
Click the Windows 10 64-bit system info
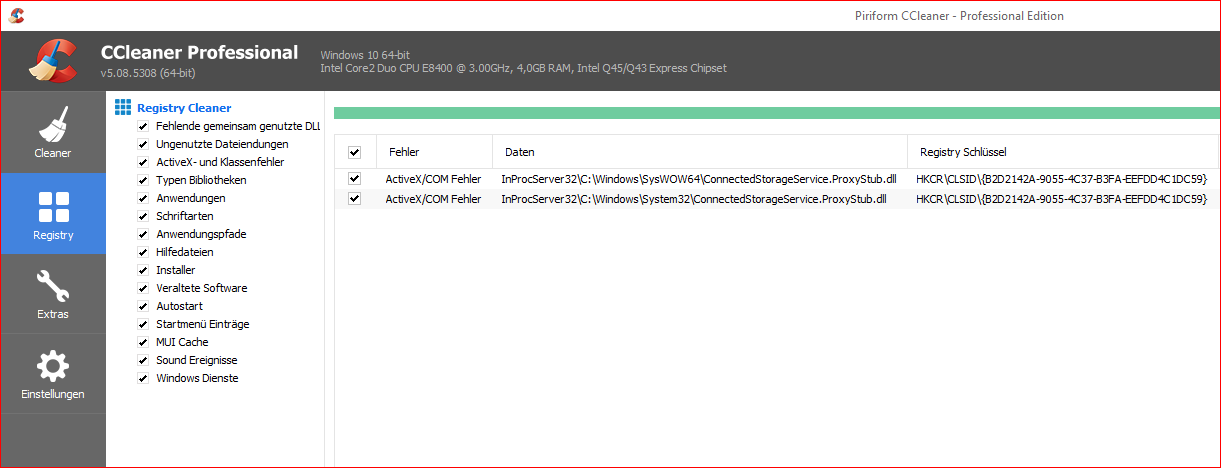365,54
